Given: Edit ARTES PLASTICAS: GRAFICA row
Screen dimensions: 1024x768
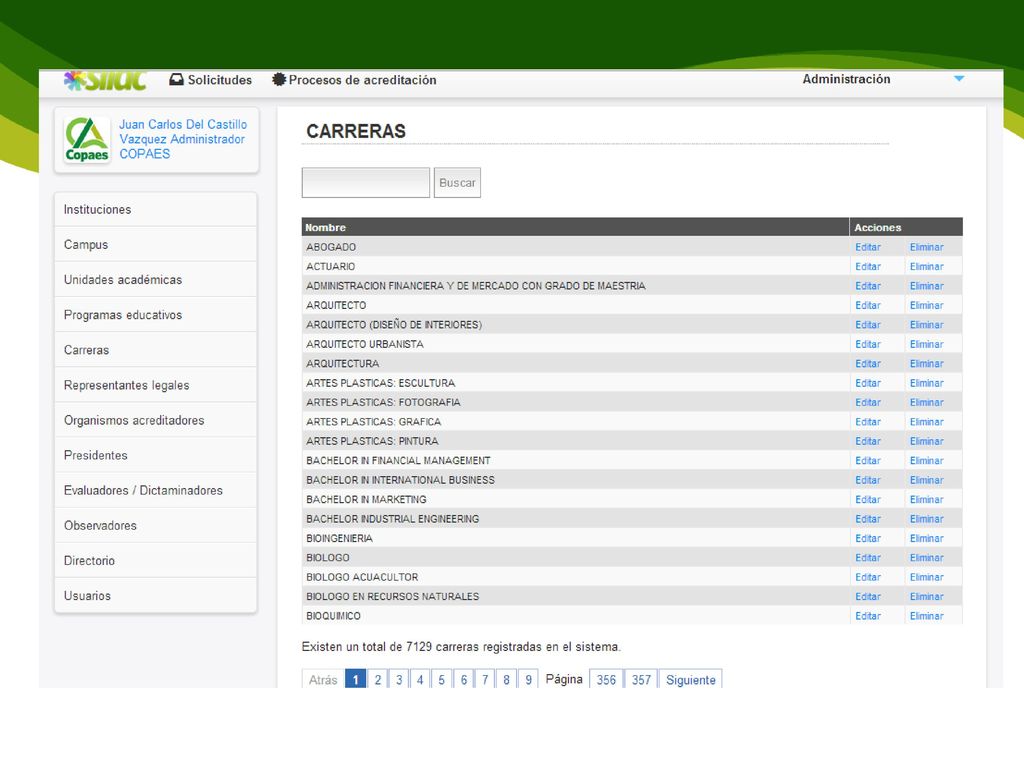Looking at the screenshot, I should tap(868, 422).
